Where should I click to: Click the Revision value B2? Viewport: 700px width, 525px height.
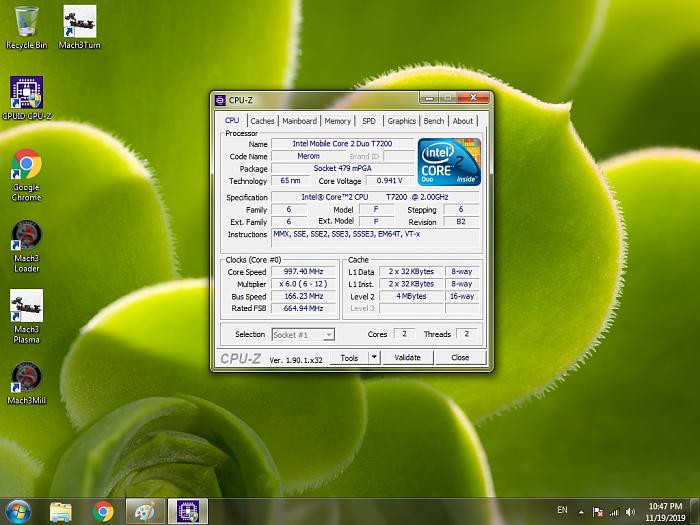461,222
